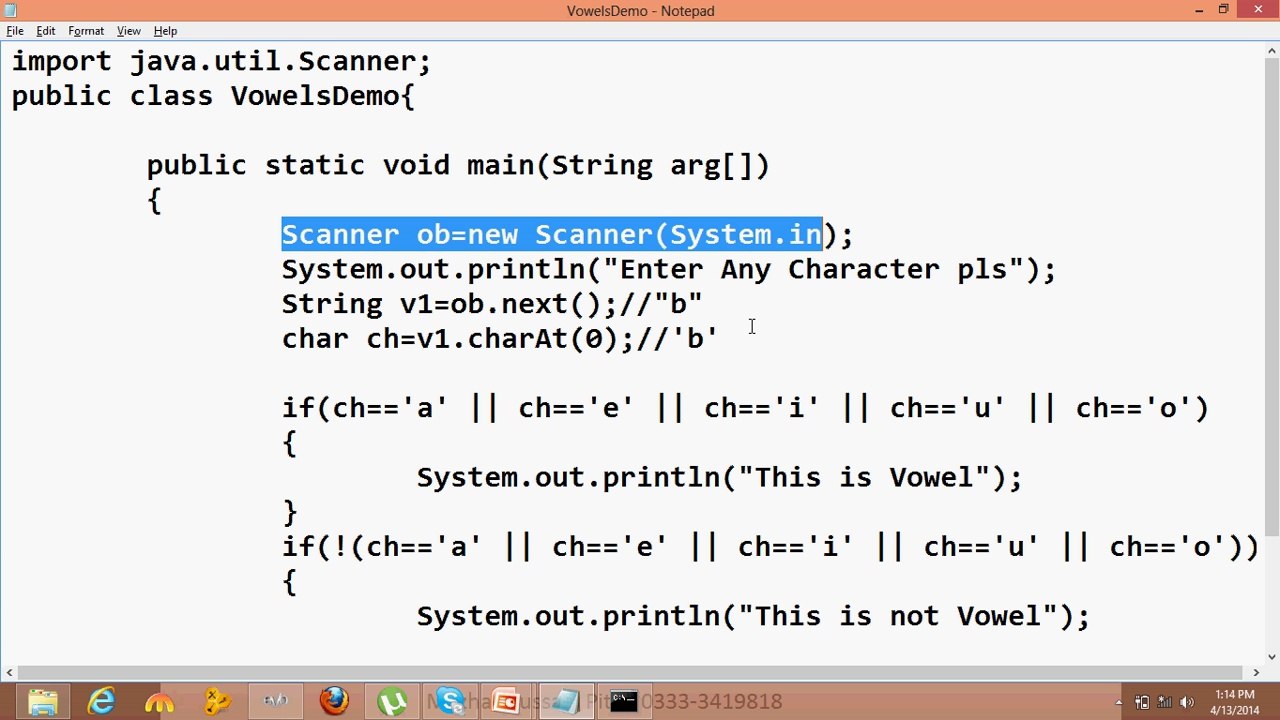Launch Firefox from the taskbar
The height and width of the screenshot is (720, 1280).
334,702
